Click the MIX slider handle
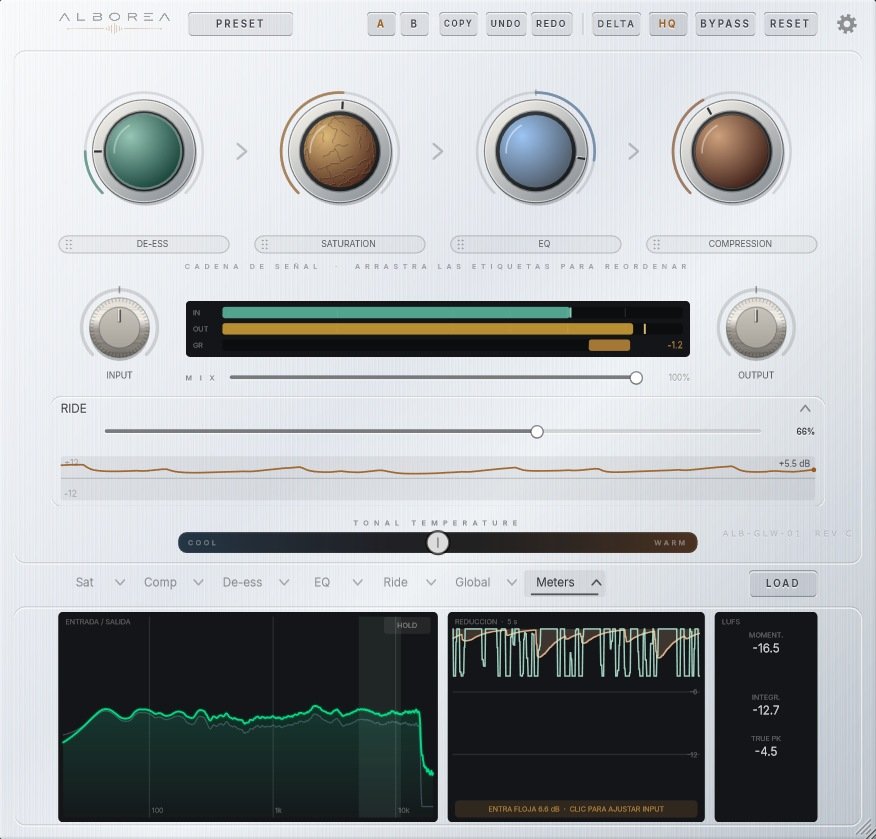The width and height of the screenshot is (876, 839). pos(636,378)
